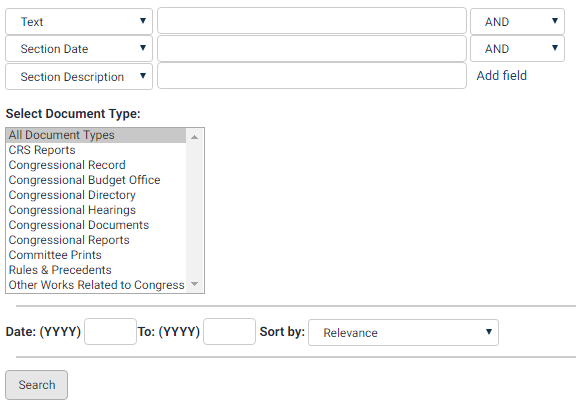Viewport: 576px width, 405px height.
Task: Click the Add field link
Action: click(x=501, y=75)
